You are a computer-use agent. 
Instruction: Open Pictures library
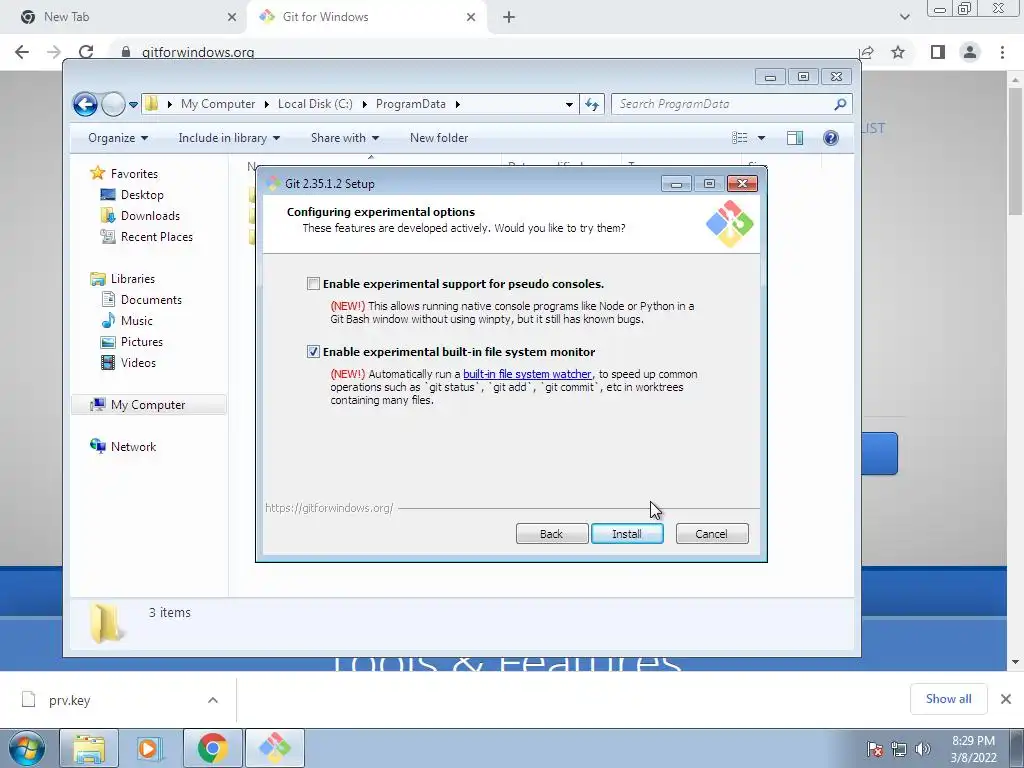(x=141, y=342)
